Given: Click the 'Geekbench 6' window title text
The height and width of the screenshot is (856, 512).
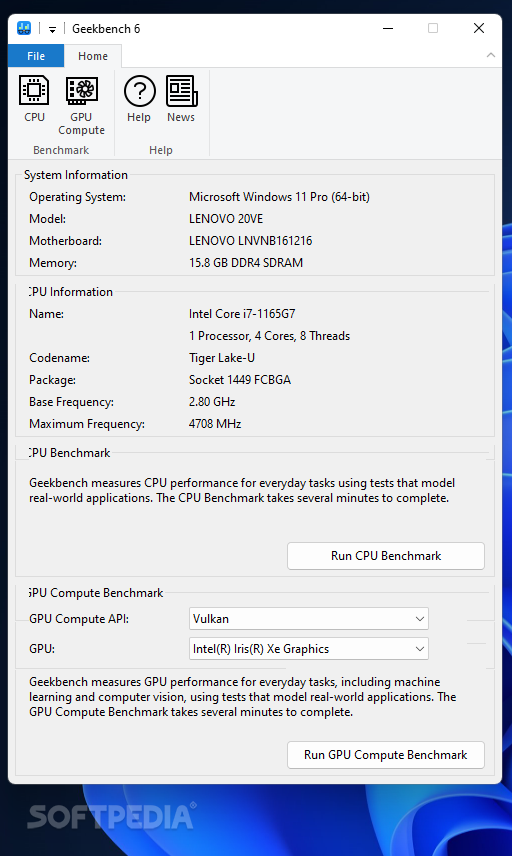Looking at the screenshot, I should point(106,29).
